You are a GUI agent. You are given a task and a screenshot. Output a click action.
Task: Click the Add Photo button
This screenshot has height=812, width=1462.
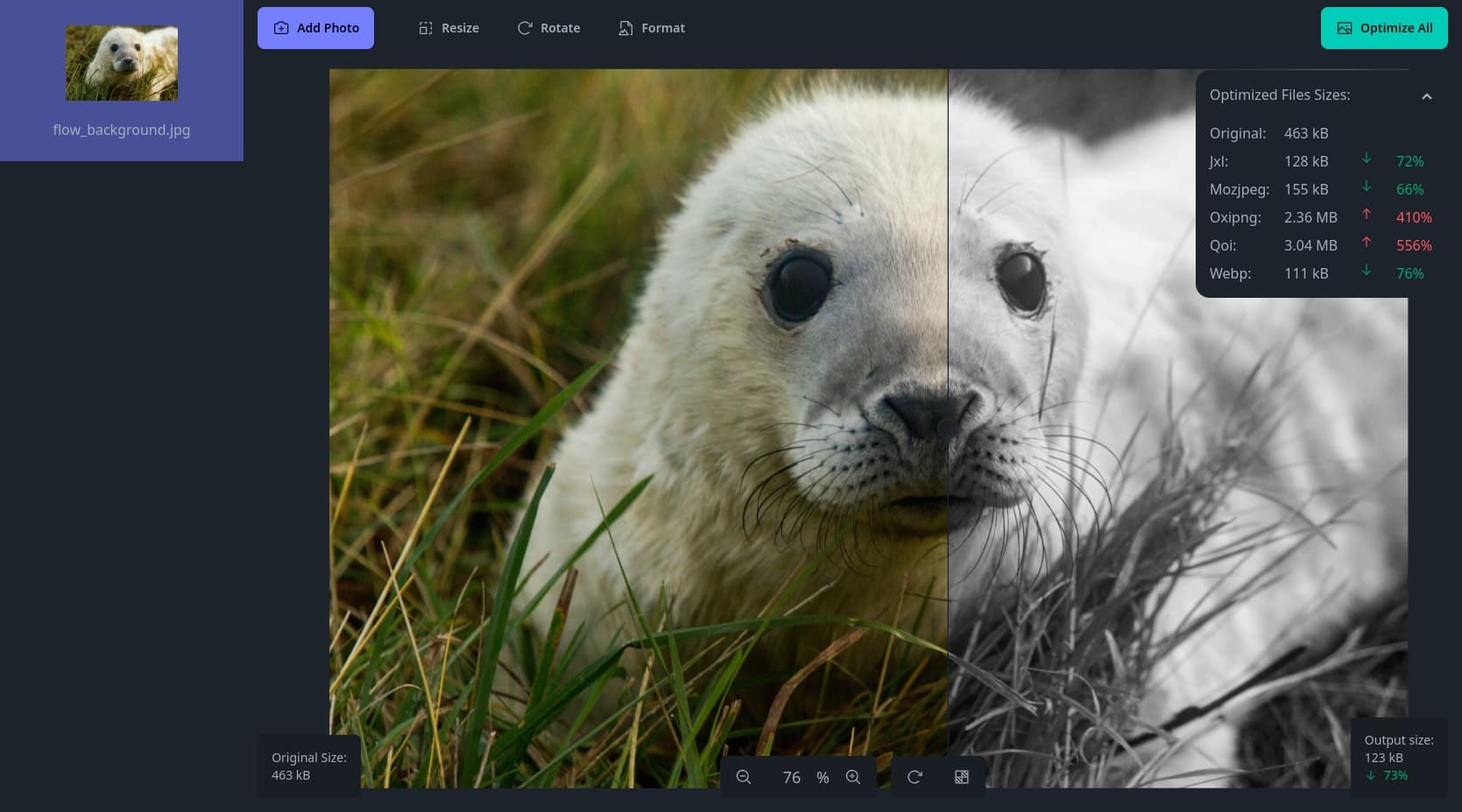[315, 28]
